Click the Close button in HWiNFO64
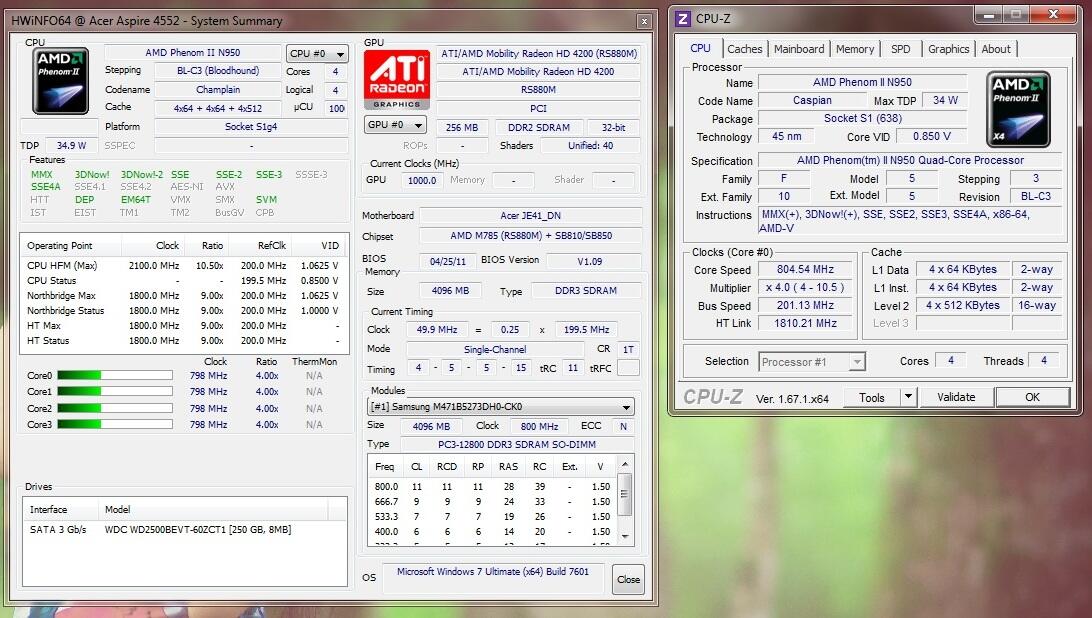1092x618 pixels. 628,579
